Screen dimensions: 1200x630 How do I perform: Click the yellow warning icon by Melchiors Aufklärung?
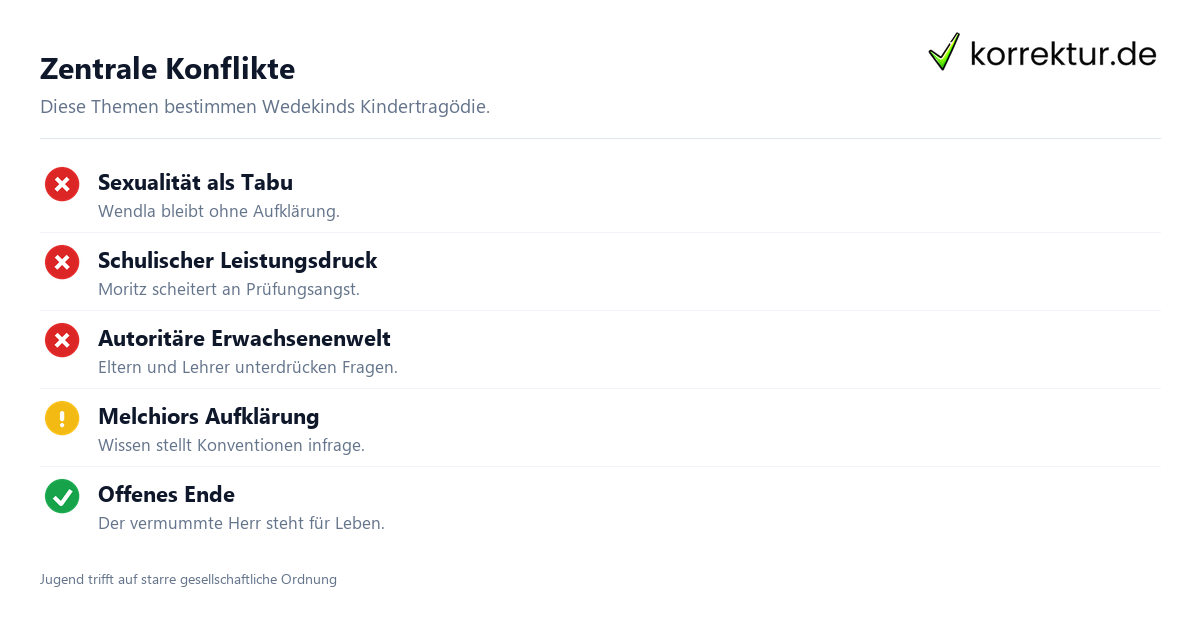[62, 418]
